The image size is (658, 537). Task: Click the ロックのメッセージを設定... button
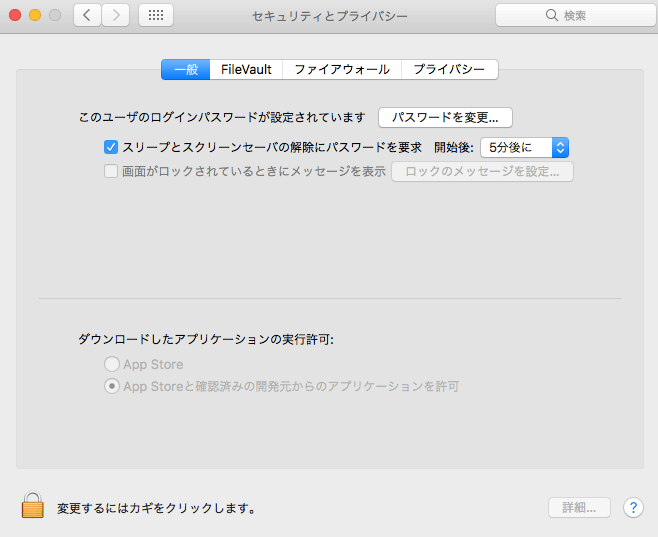[483, 172]
